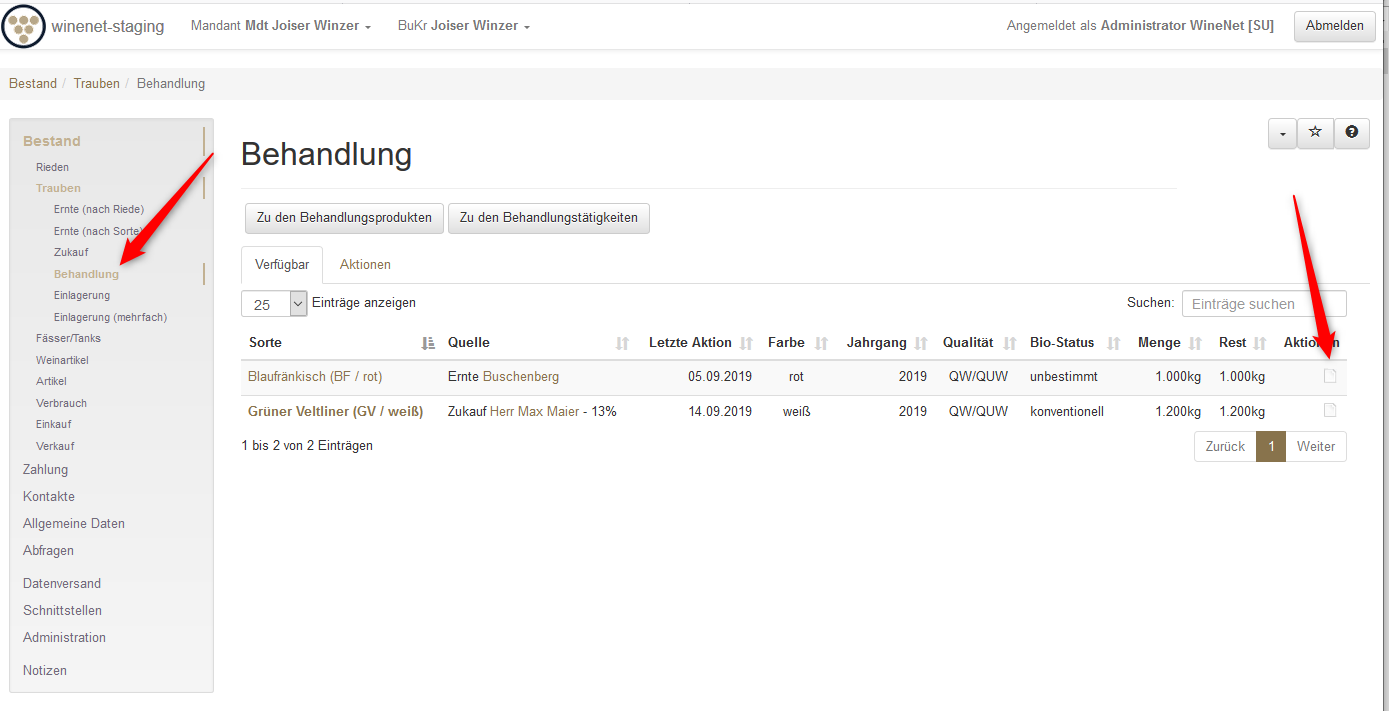The image size is (1389, 711).
Task: Expand the entries-per-page selector showing 25
Action: (x=274, y=303)
